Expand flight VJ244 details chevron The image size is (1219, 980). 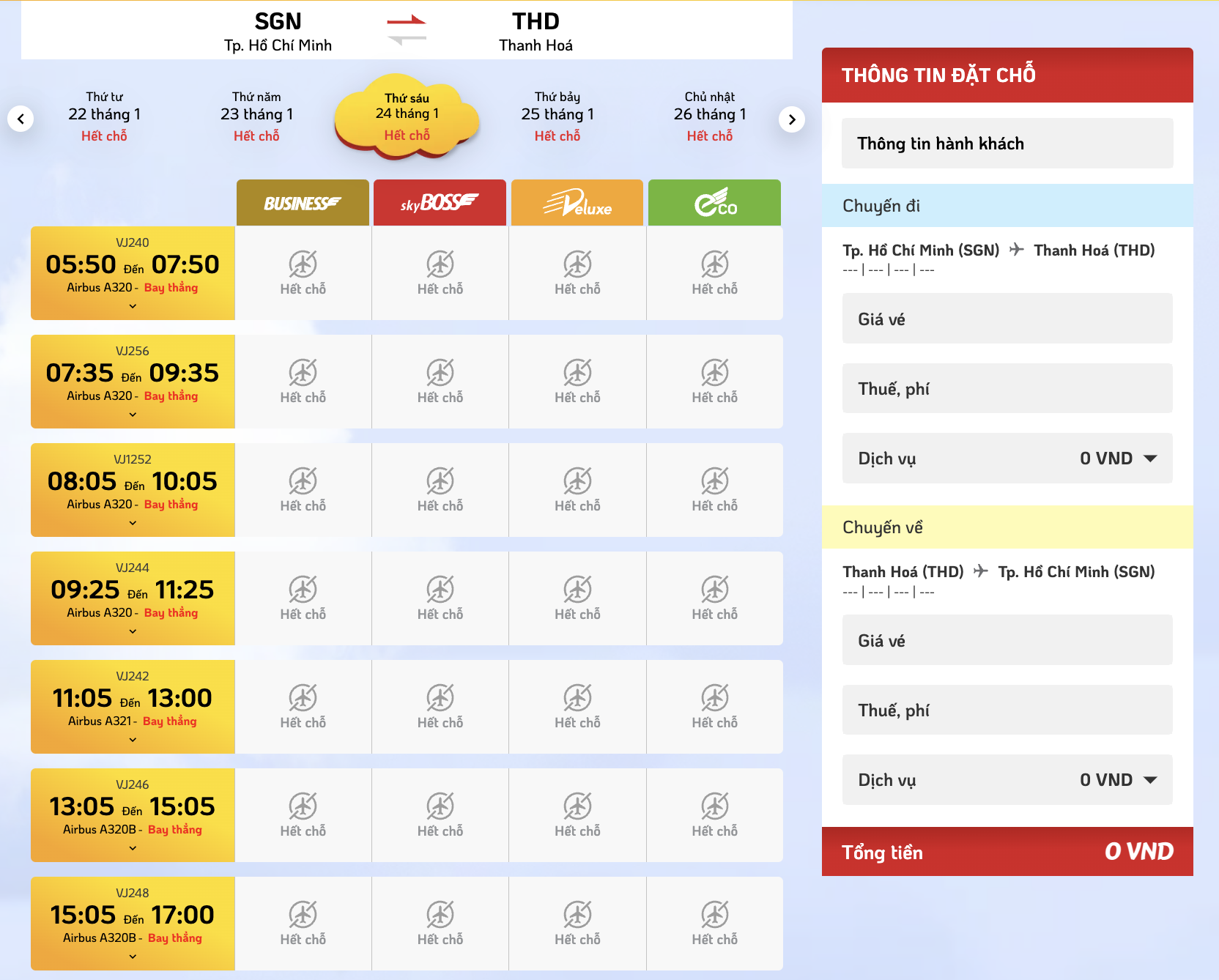[x=133, y=631]
